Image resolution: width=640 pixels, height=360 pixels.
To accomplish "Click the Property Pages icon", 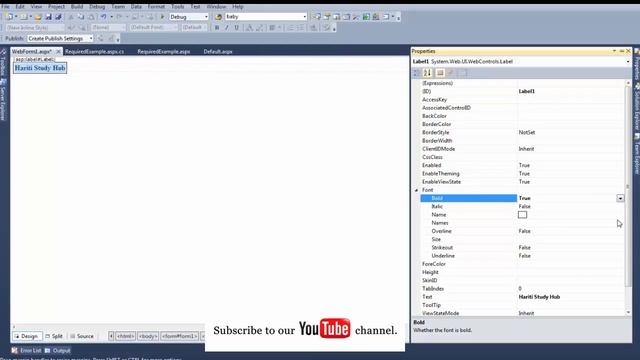I will [462, 73].
